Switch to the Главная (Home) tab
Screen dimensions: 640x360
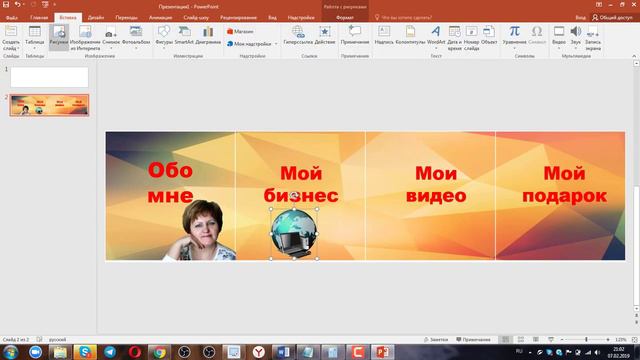click(39, 18)
